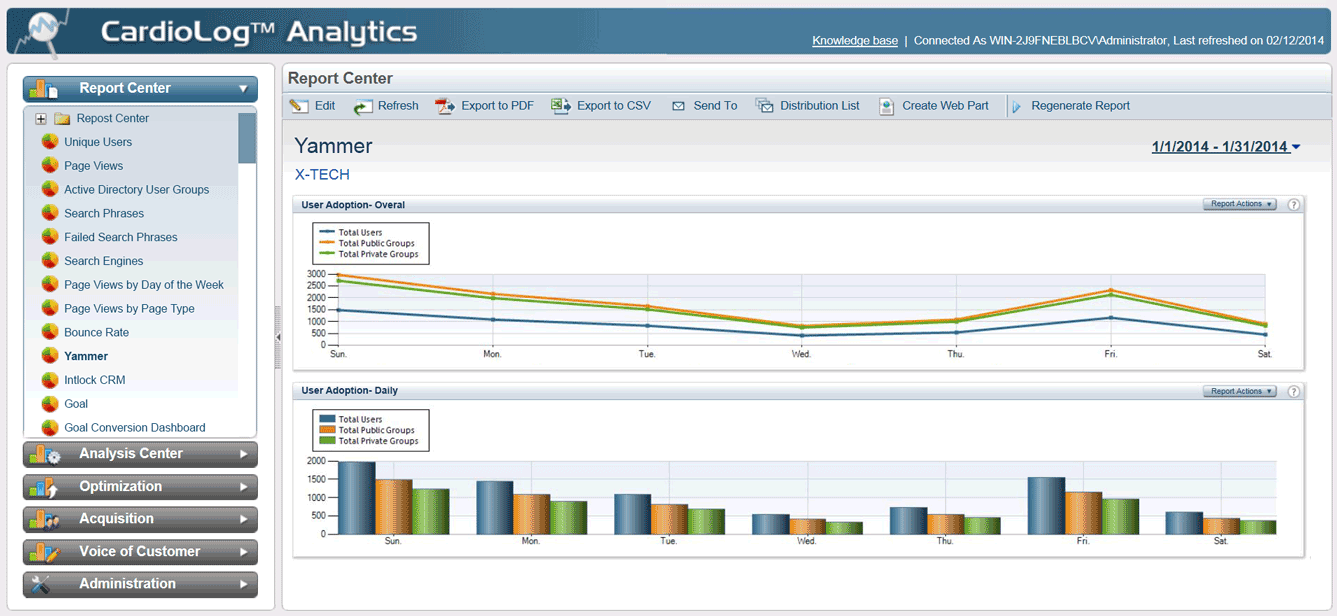Image resolution: width=1337 pixels, height=616 pixels.
Task: Click the Intlock CRM pie icon
Action: 50,380
